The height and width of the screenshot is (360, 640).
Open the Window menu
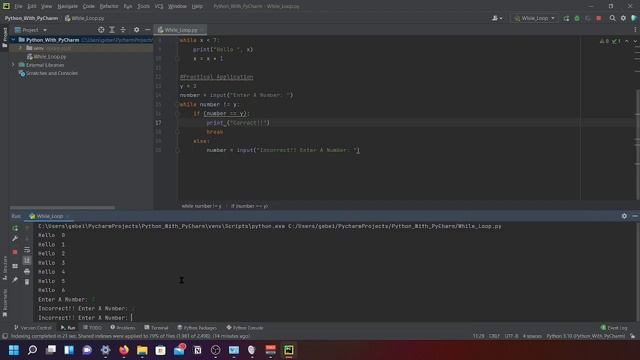coord(177,7)
